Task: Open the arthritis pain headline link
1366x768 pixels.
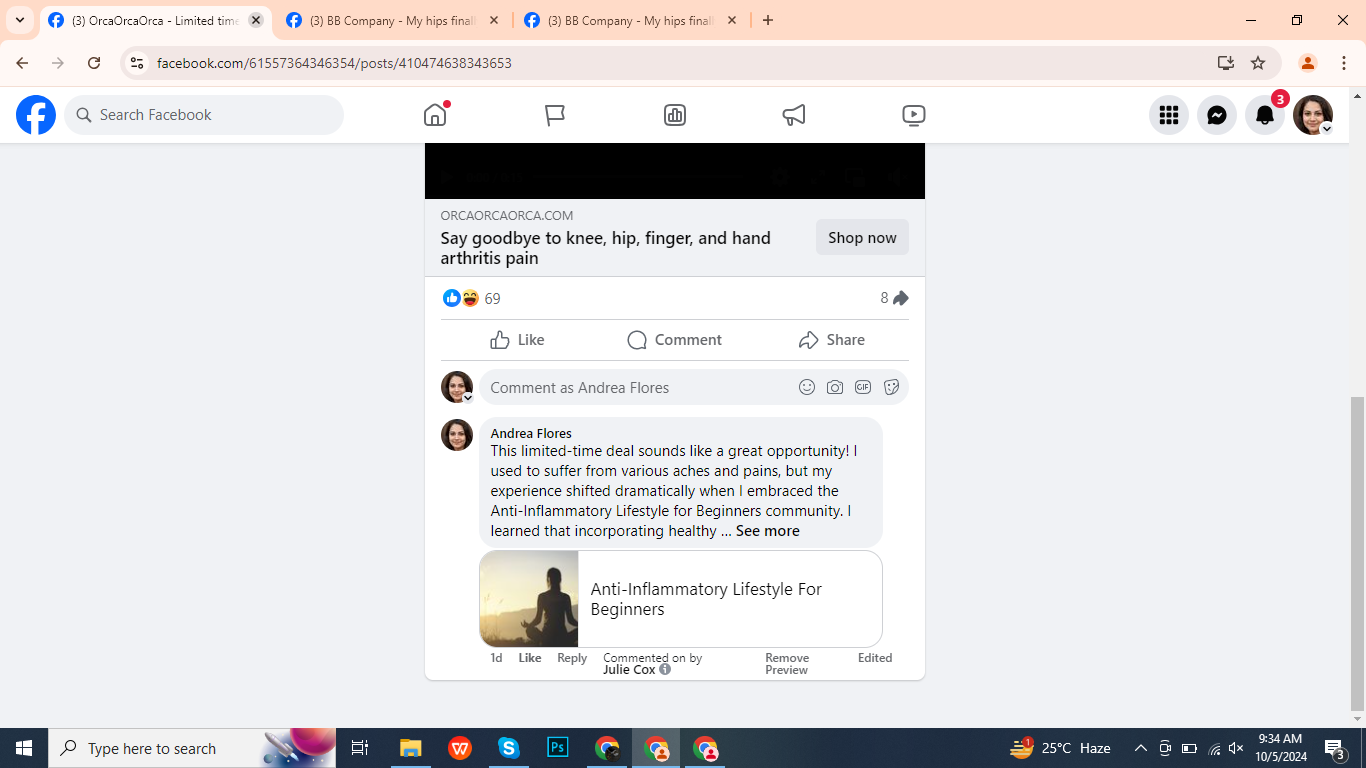Action: click(x=606, y=248)
